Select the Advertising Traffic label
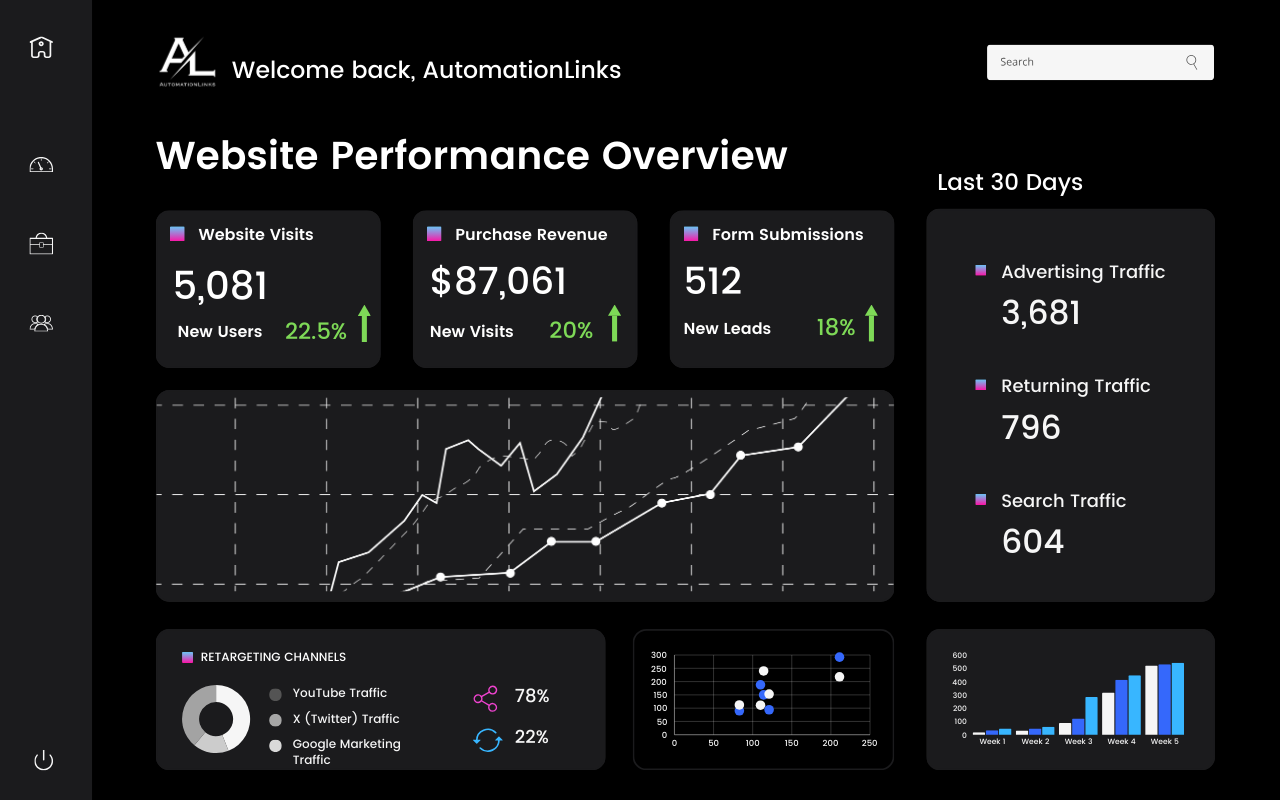 (x=1083, y=271)
